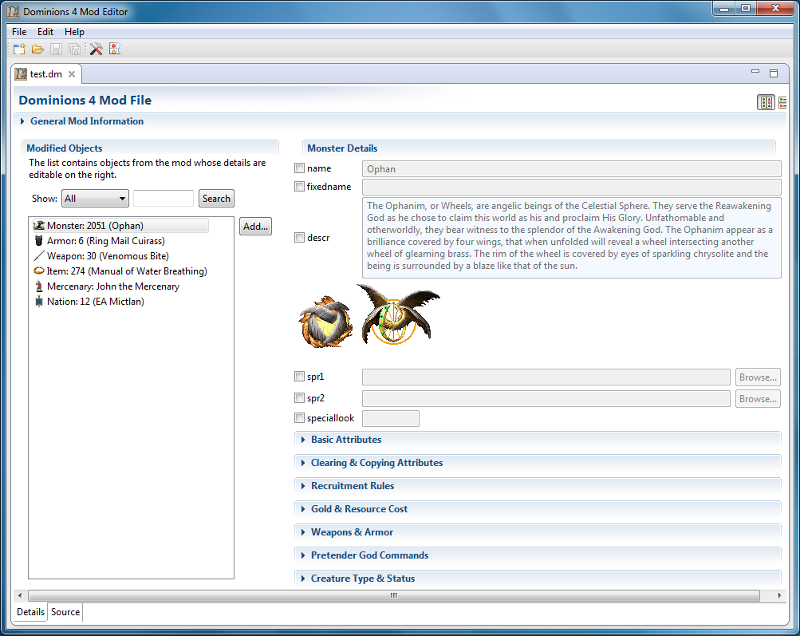This screenshot has height=636, width=800.
Task: Click the Ophanim description text box
Action: pos(571,238)
